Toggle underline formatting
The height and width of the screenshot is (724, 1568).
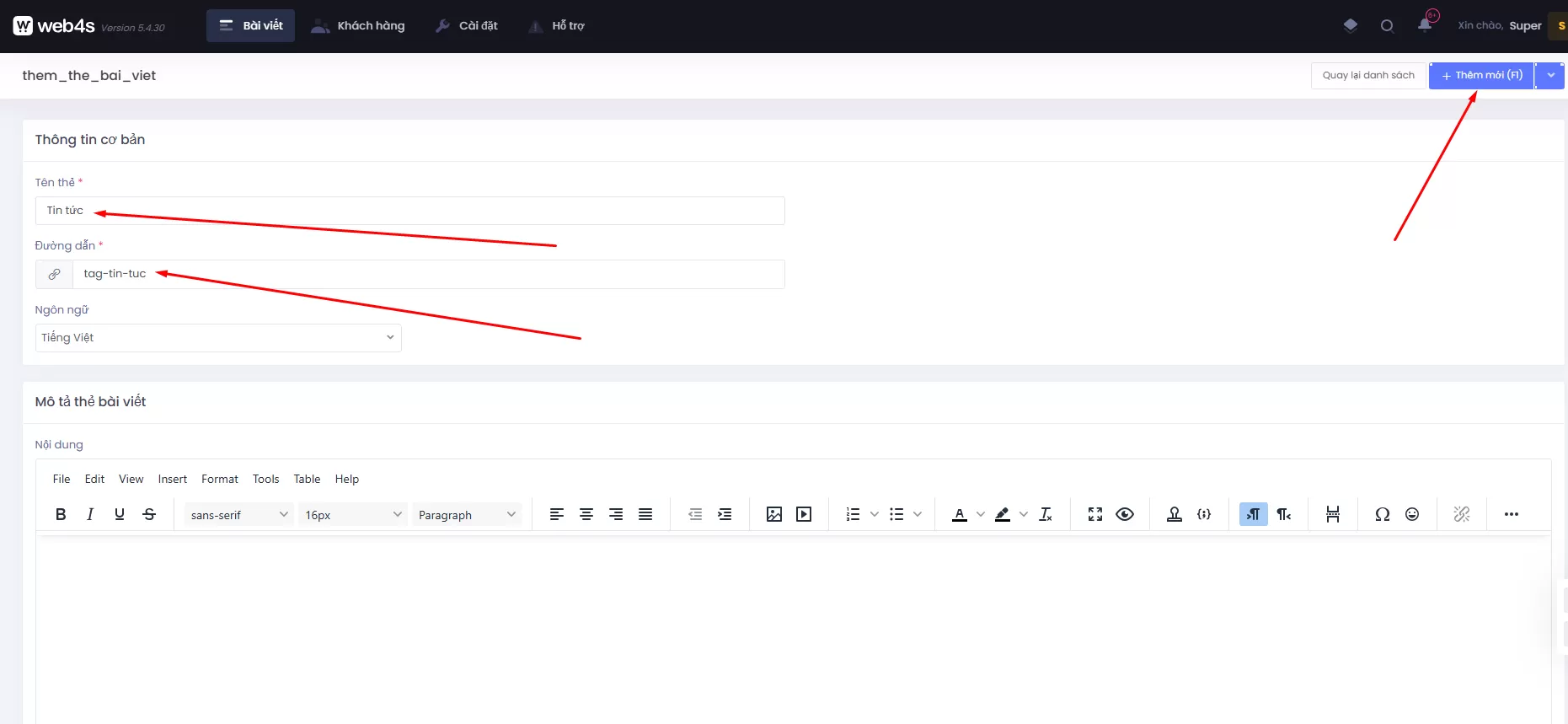pos(120,514)
